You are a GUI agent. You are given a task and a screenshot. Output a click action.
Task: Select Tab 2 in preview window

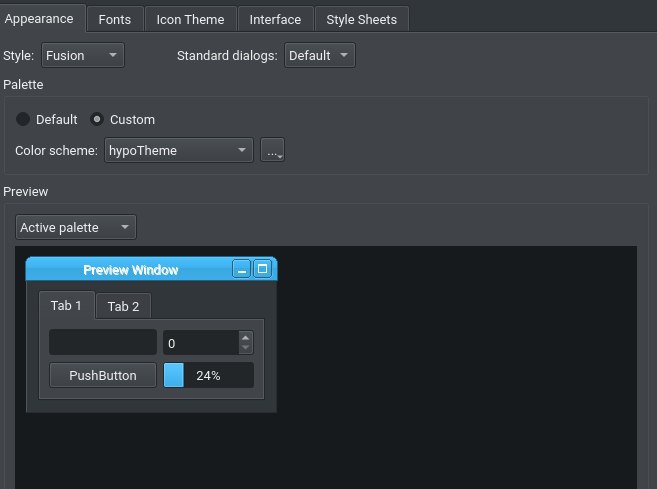(x=123, y=306)
